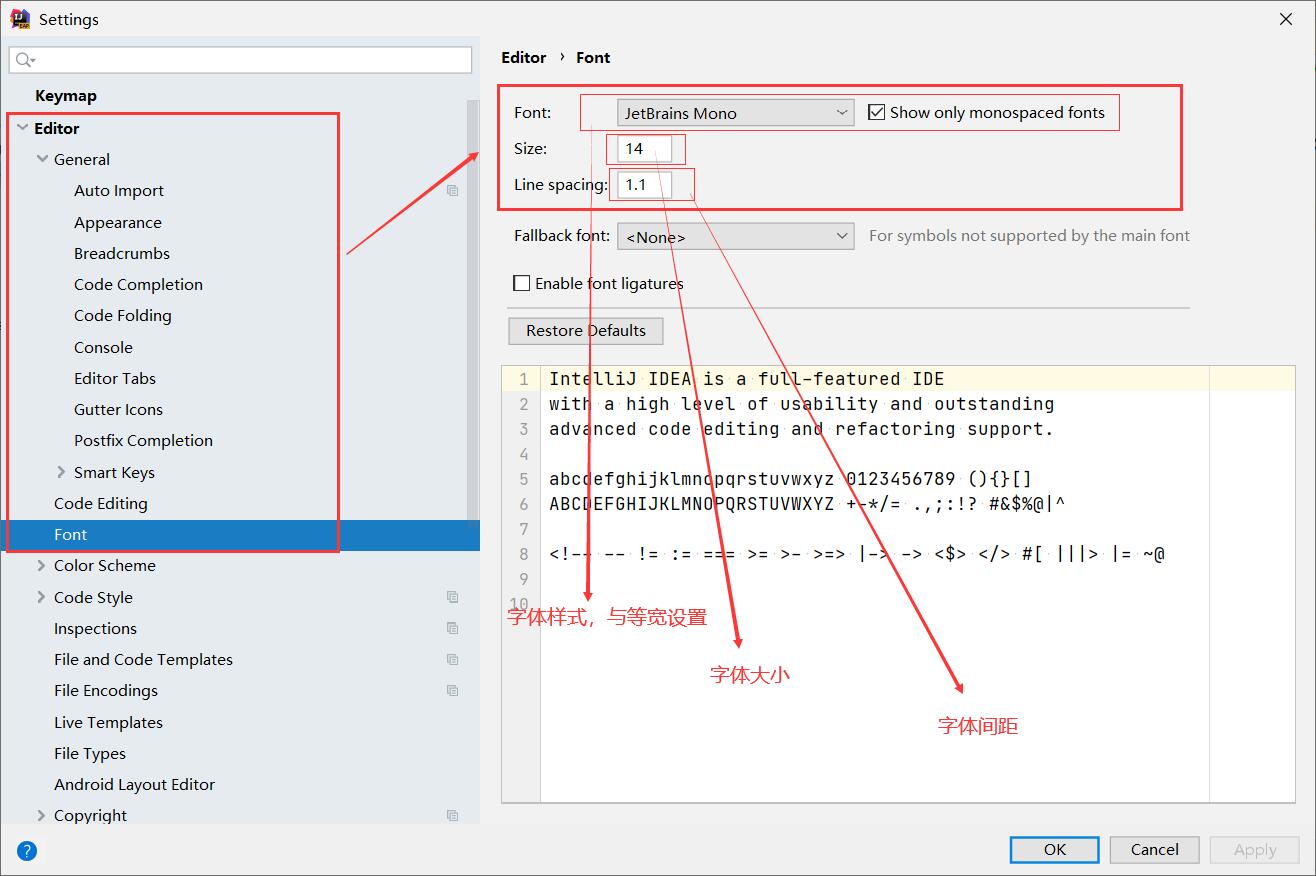
Task: Click the Restore Defaults button
Action: click(x=586, y=330)
